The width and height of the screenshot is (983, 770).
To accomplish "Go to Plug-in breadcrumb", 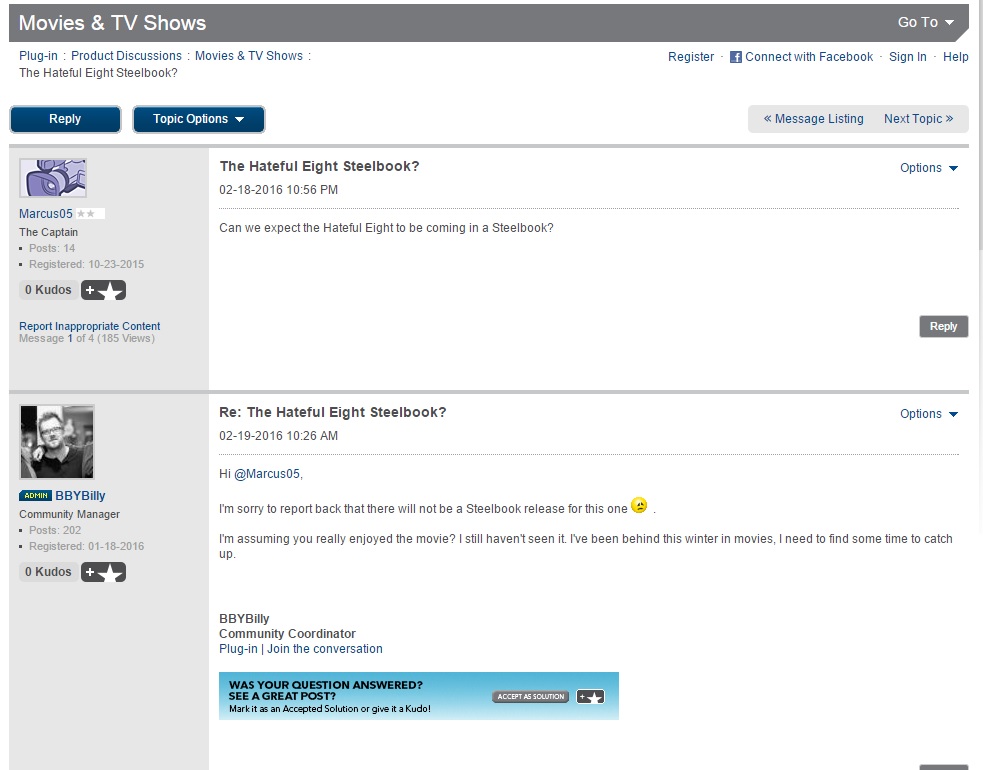I will [x=38, y=56].
